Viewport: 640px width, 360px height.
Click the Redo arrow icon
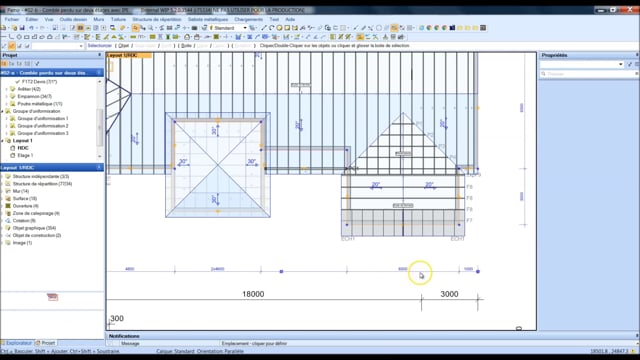tap(42, 28)
